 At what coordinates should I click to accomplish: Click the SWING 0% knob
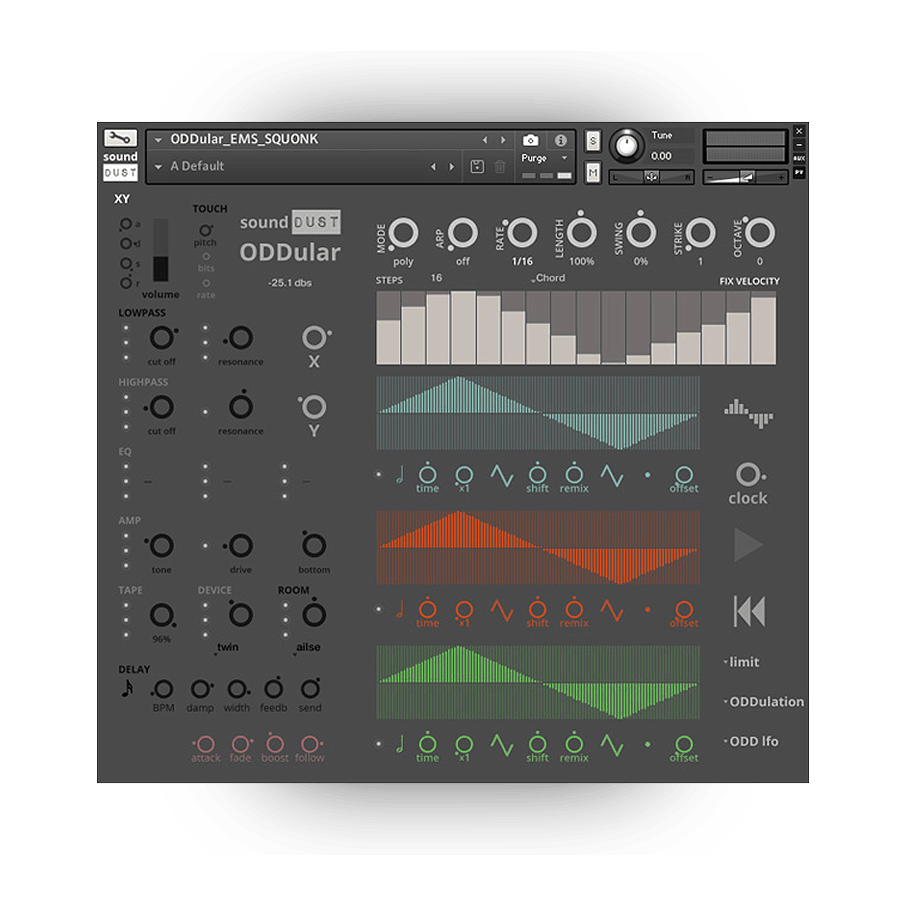tap(641, 232)
